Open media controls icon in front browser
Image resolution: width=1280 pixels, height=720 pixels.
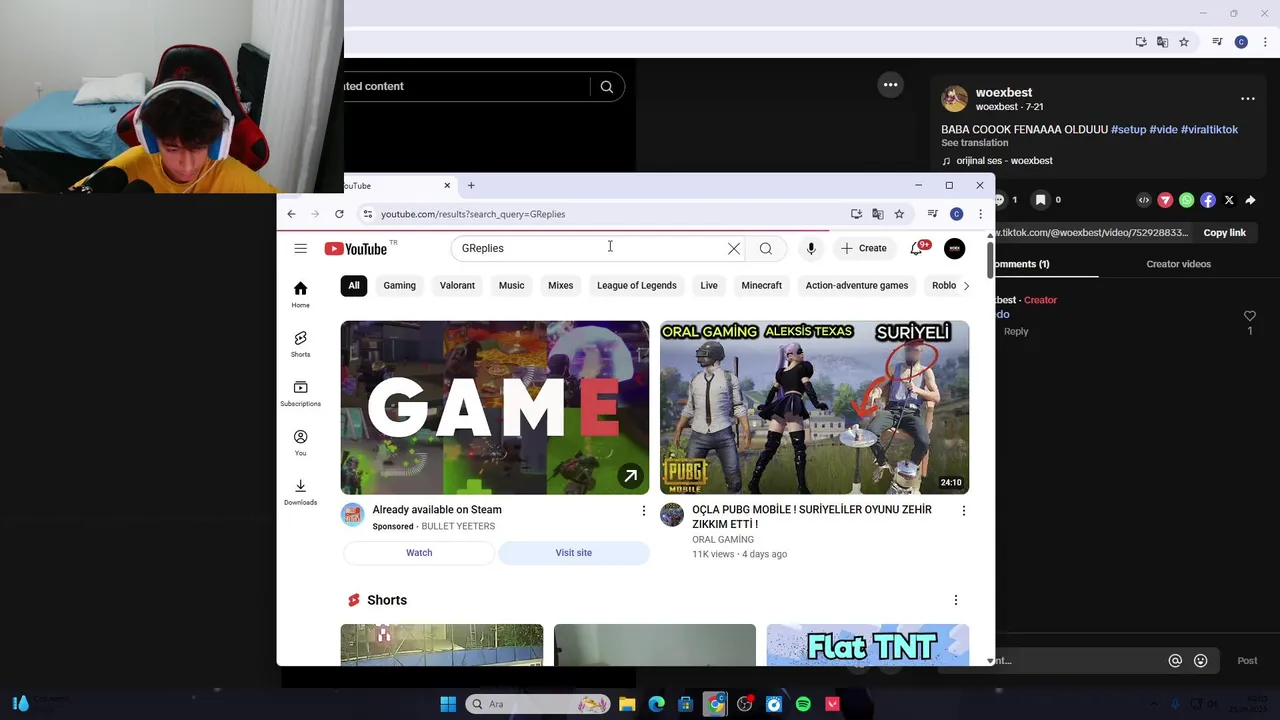[932, 214]
